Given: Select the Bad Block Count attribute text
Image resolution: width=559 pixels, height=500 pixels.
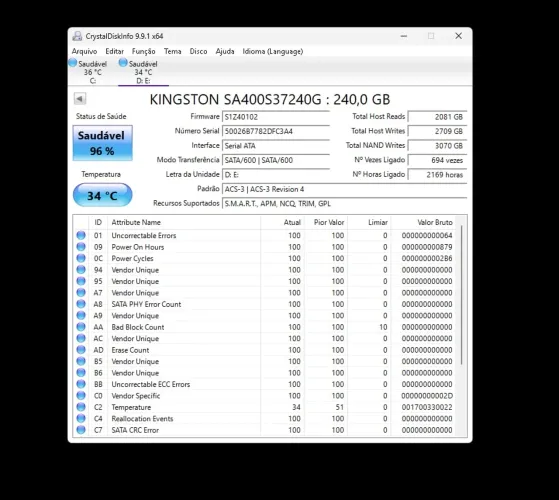Looking at the screenshot, I should [138, 327].
